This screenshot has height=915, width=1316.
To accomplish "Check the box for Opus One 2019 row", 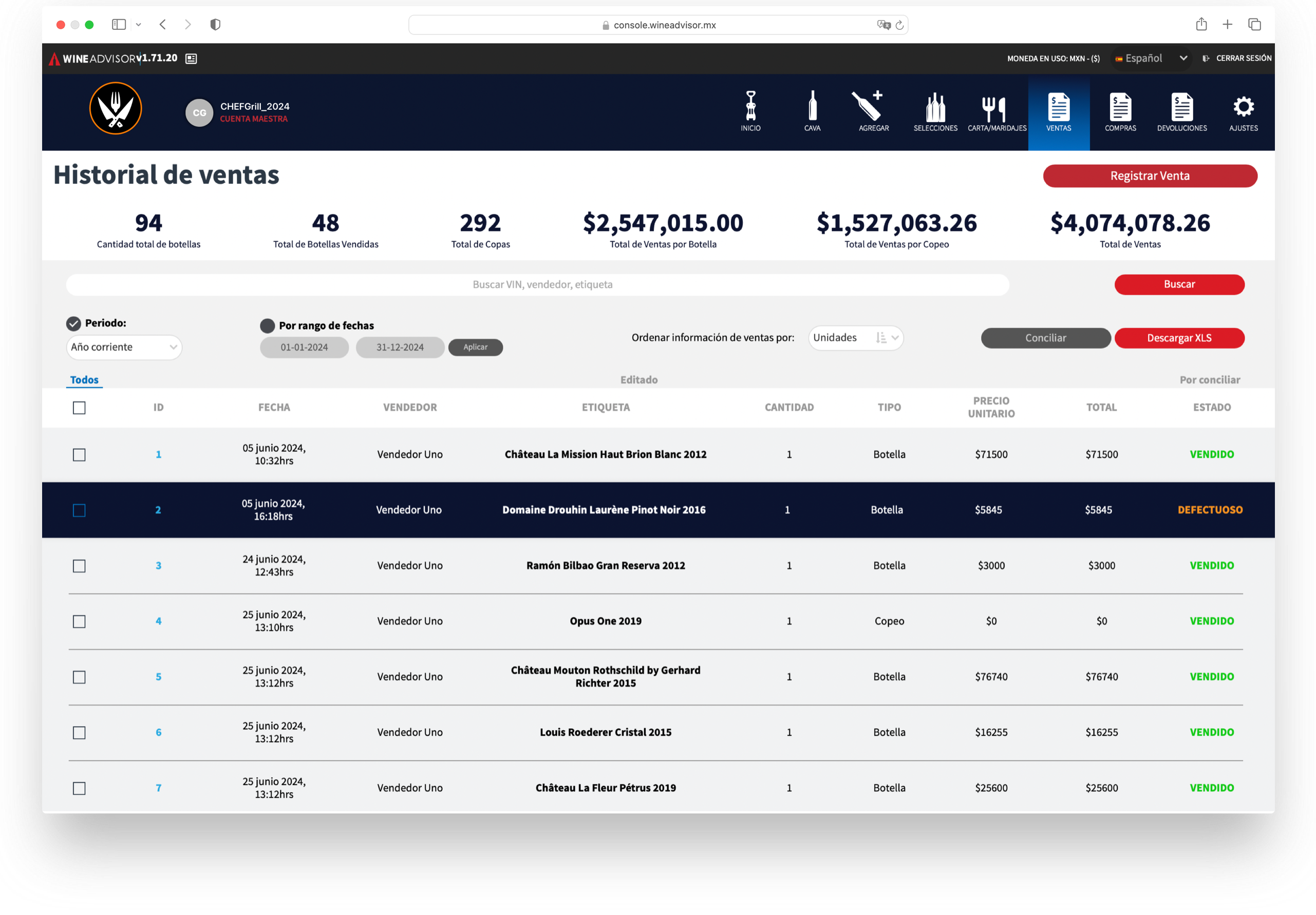I will (x=79, y=622).
